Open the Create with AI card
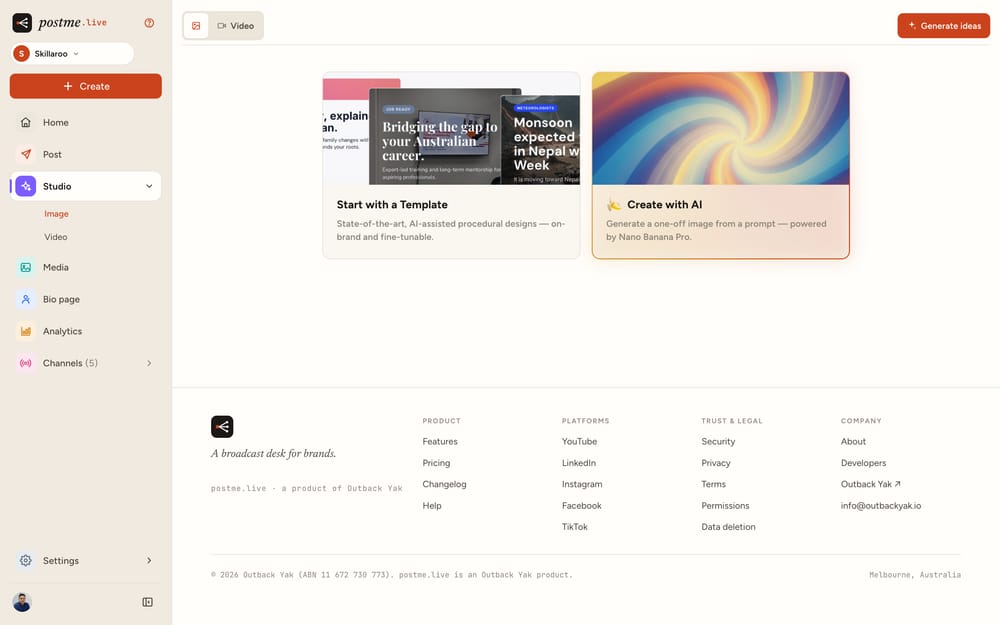 tap(721, 165)
